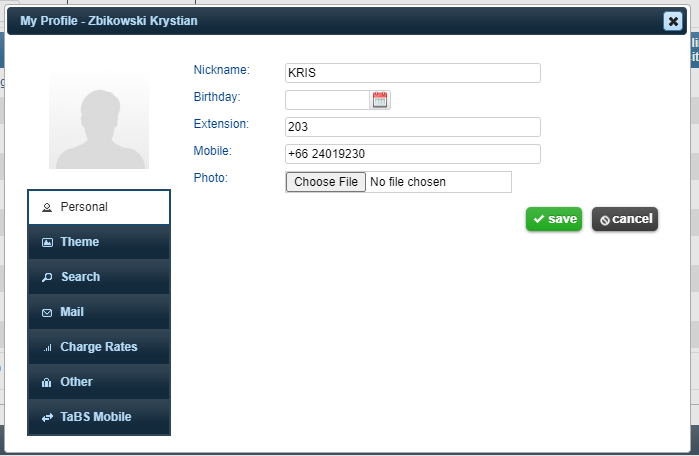This screenshot has width=699, height=456.
Task: Click the bar chart icon beside Charge Rates
Action: pos(47,347)
